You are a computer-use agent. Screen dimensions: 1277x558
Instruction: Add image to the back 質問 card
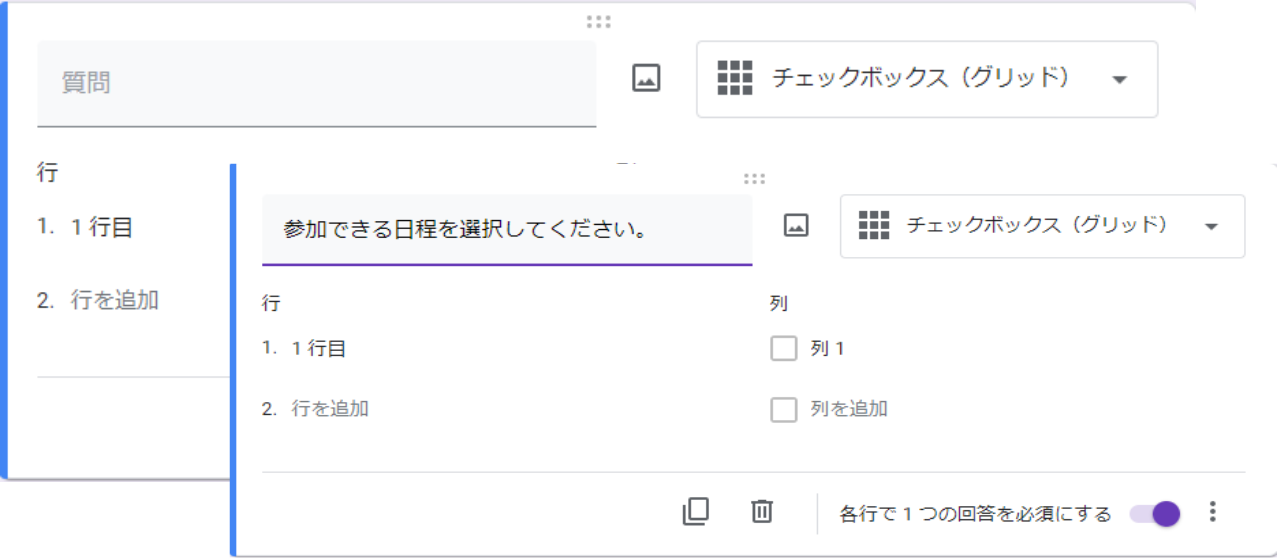646,79
